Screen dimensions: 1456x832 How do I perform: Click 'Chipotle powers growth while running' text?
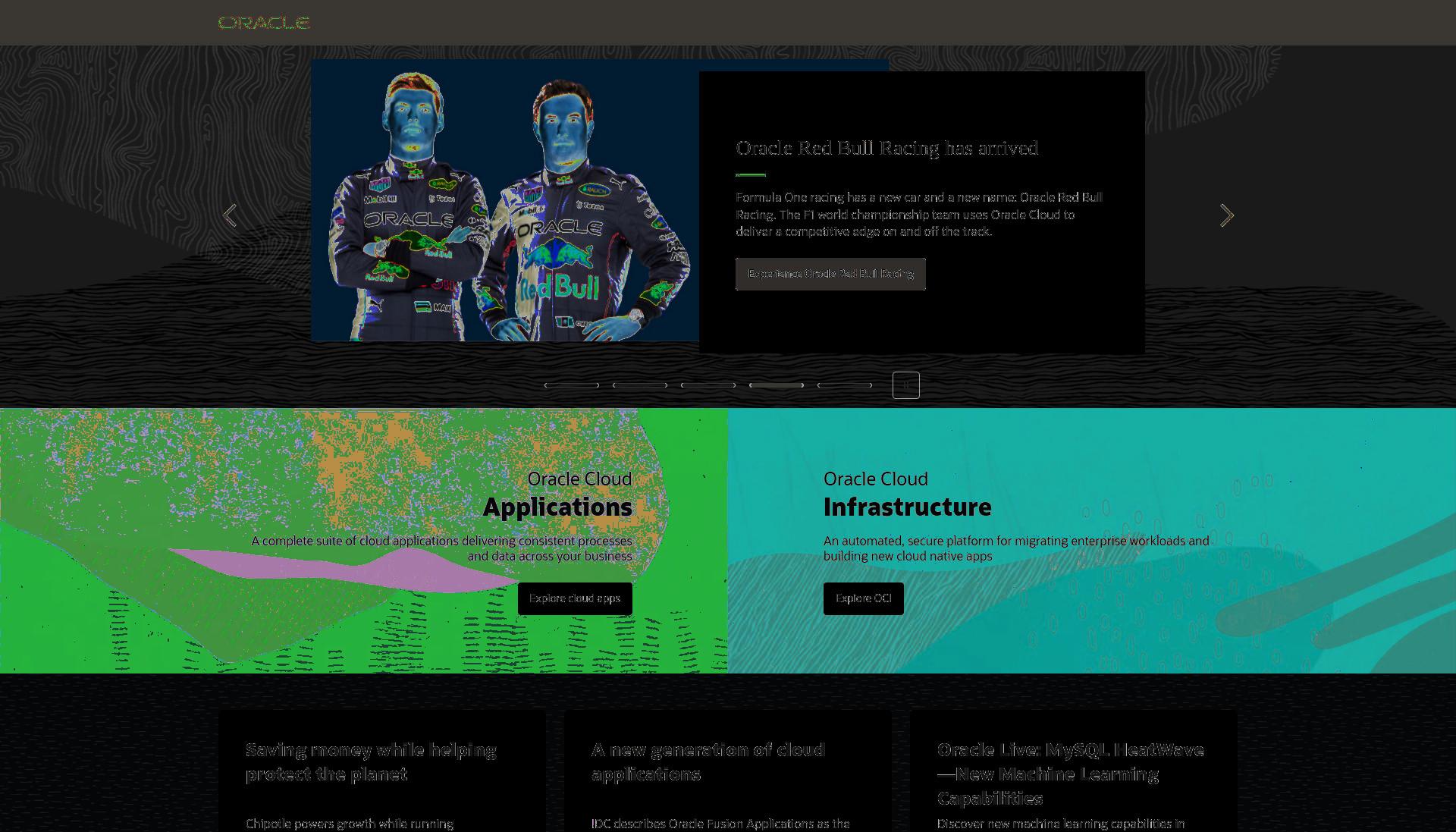(350, 824)
